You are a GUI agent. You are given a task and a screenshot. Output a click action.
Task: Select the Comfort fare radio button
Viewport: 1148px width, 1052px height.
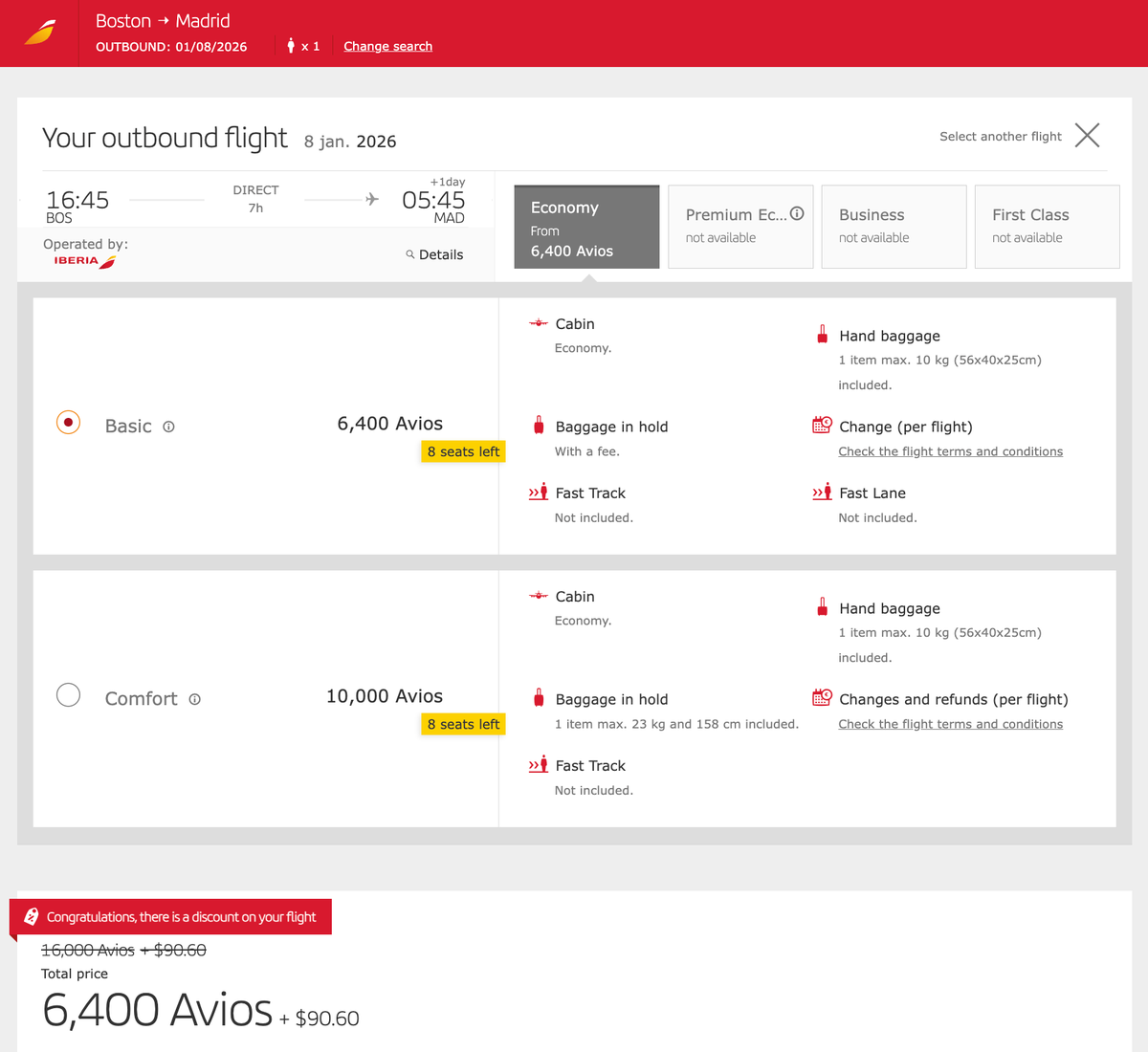click(x=68, y=694)
